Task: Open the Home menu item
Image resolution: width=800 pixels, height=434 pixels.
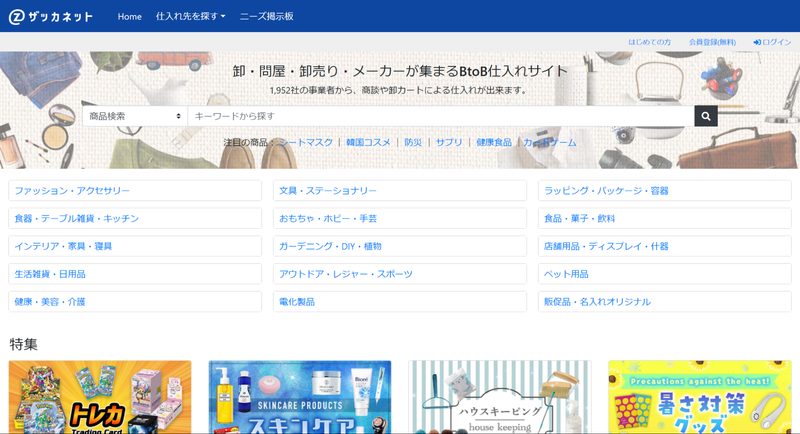Action: (x=130, y=16)
